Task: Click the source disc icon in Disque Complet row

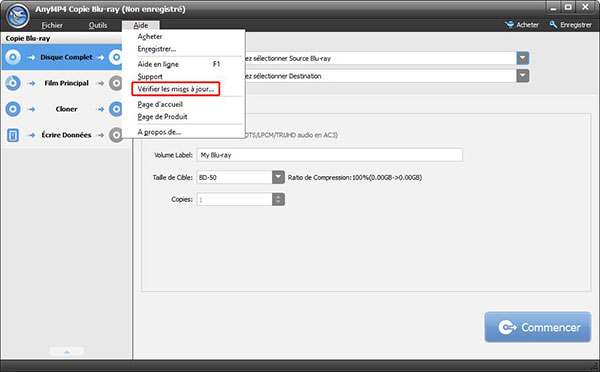Action: [13, 57]
